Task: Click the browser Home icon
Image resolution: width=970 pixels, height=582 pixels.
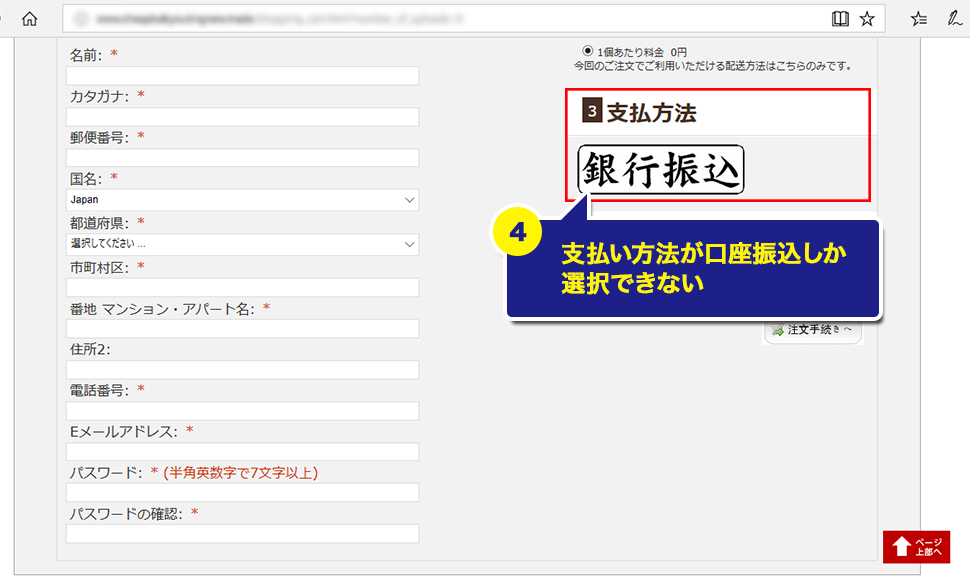Action: pos(29,19)
